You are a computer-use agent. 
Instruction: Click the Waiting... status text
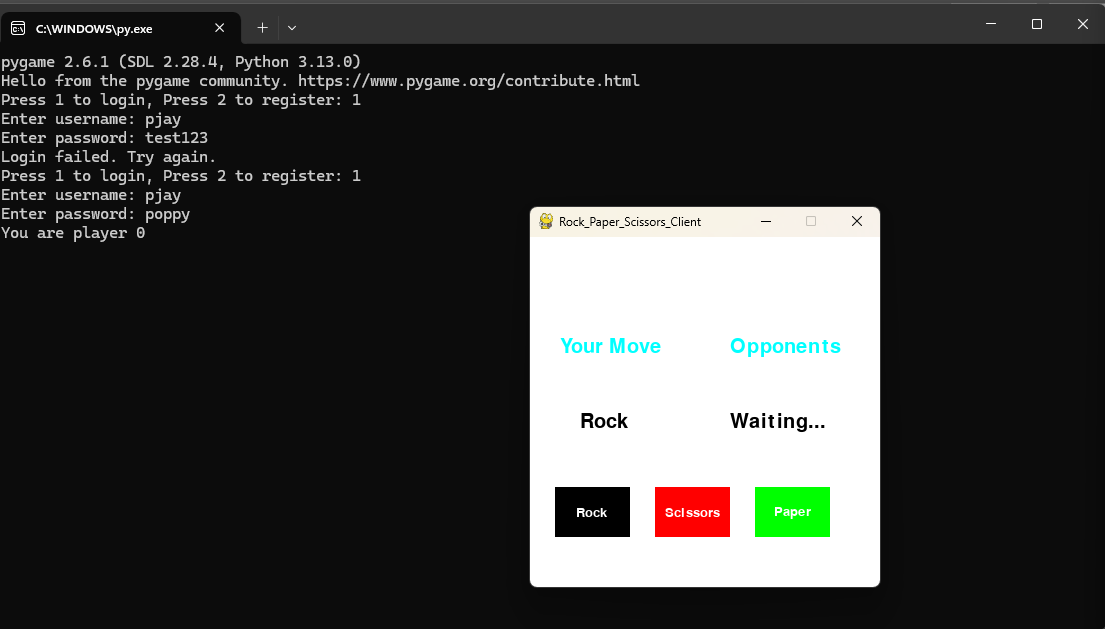[777, 421]
